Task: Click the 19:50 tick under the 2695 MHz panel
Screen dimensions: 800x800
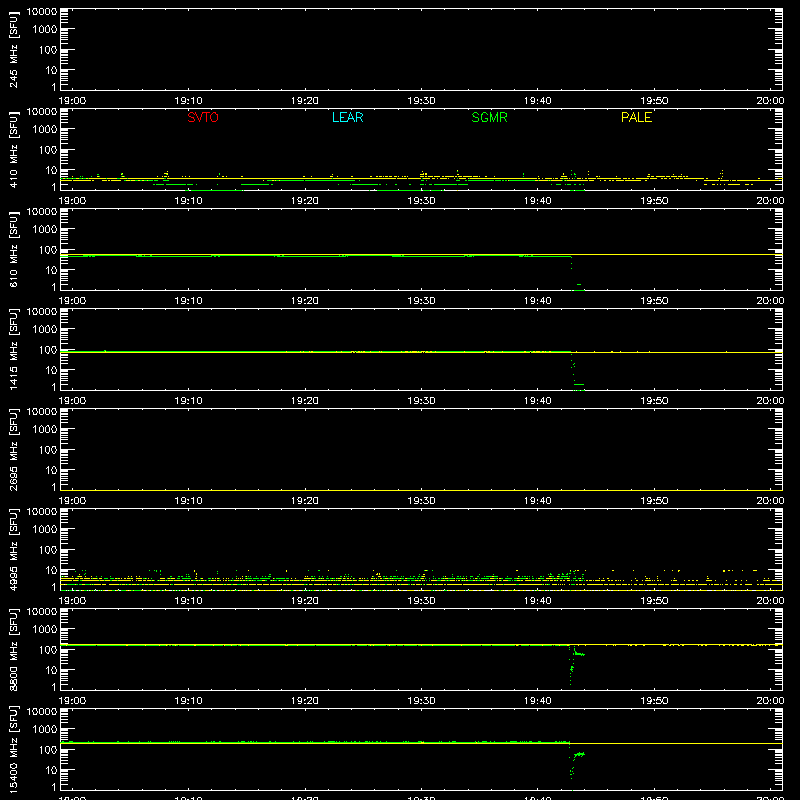Action: [x=654, y=501]
